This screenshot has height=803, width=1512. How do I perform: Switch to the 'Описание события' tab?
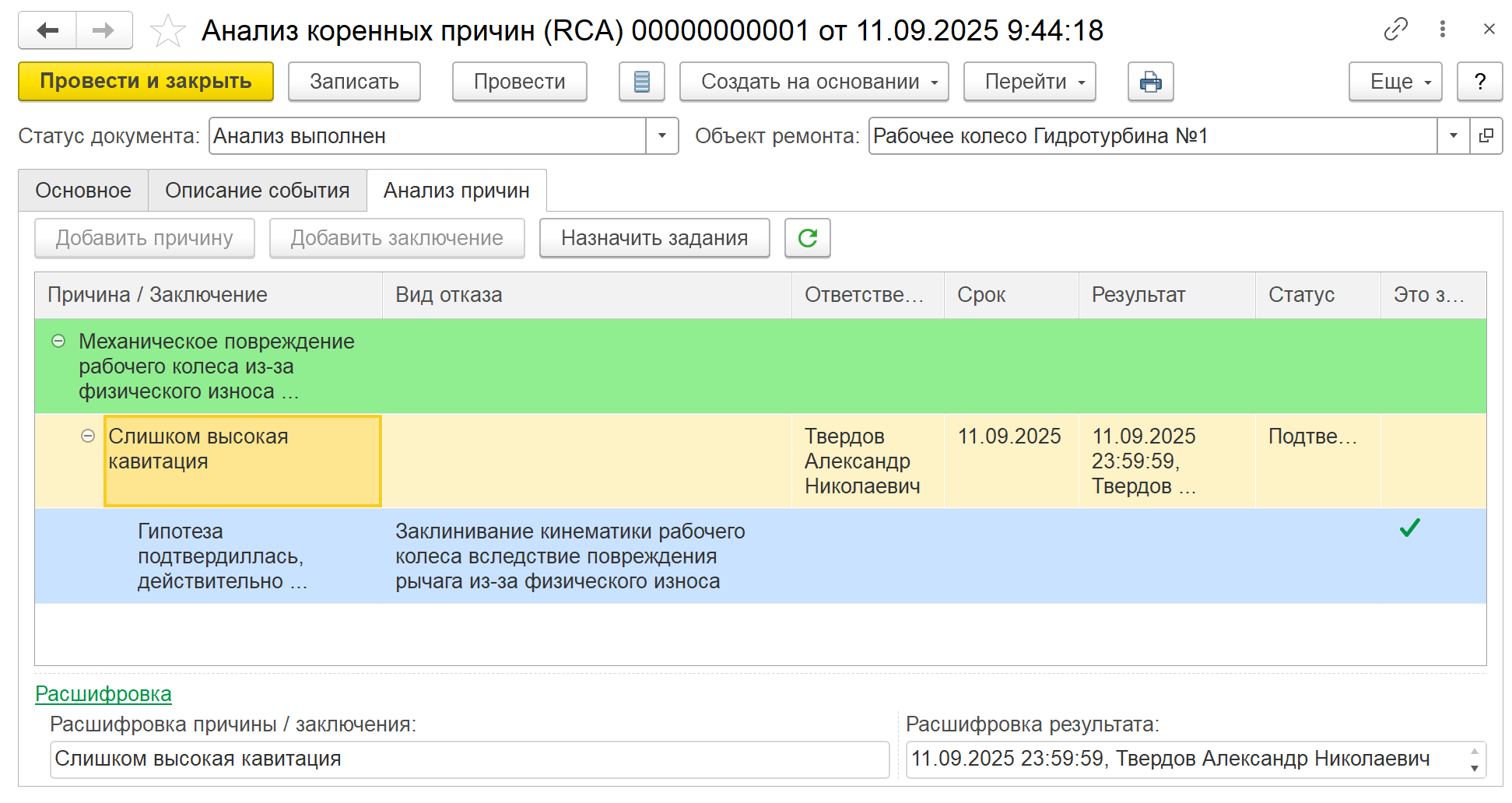(x=257, y=191)
